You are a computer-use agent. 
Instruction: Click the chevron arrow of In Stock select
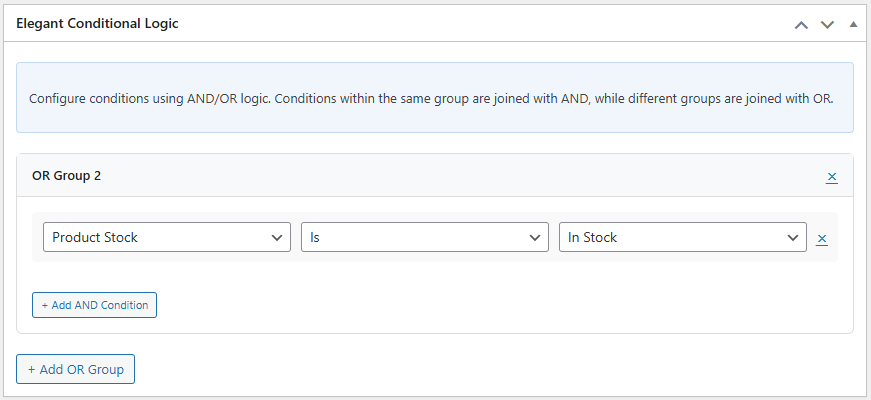(793, 238)
